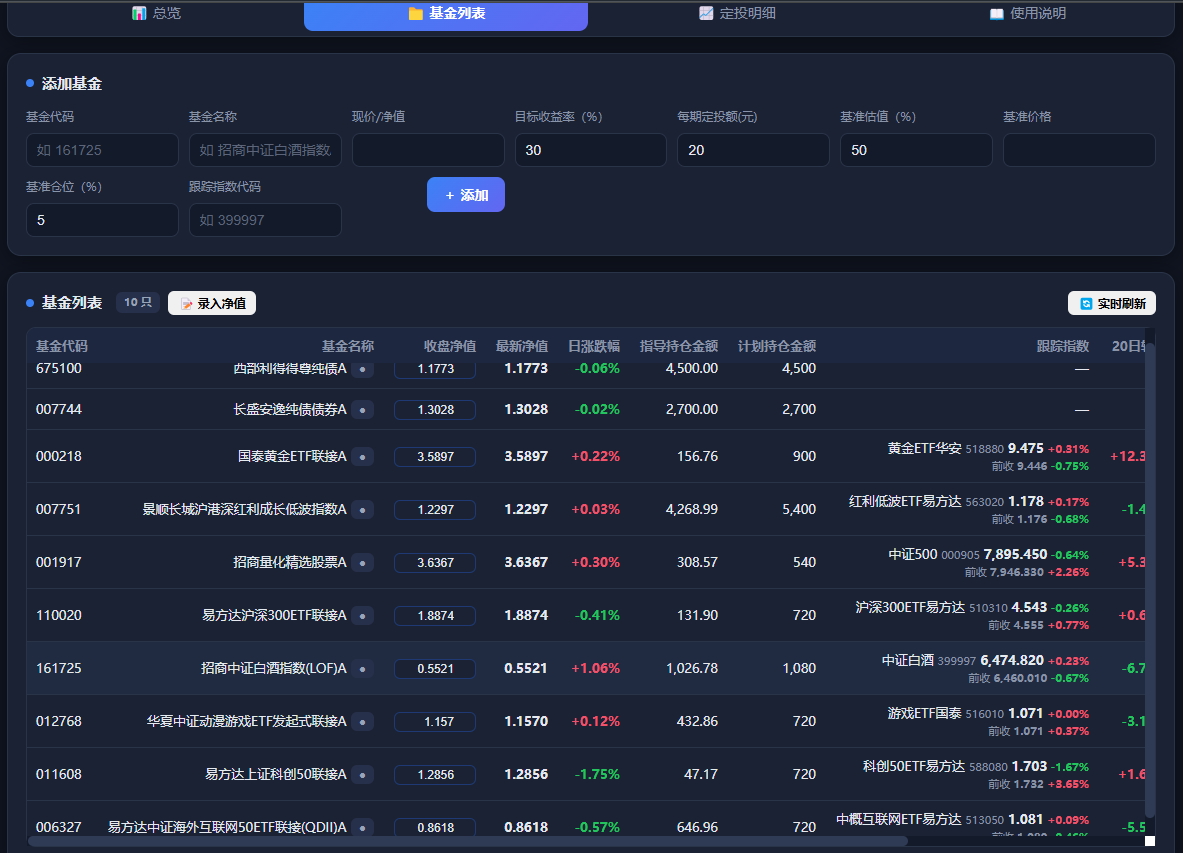Click the horizontal scrollbar under fund table
Screen dimensions: 1183x853
pos(468,841)
